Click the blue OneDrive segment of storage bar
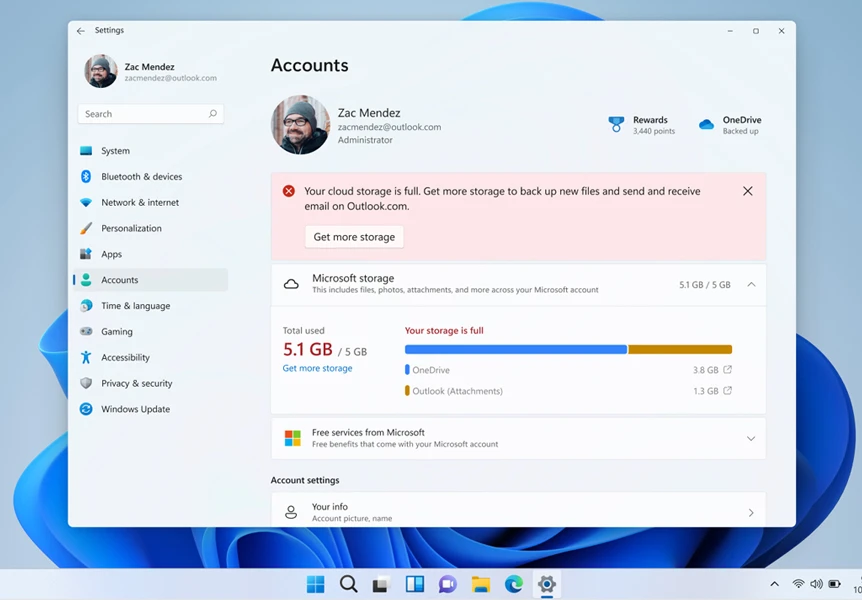Image resolution: width=862 pixels, height=600 pixels. (516, 349)
